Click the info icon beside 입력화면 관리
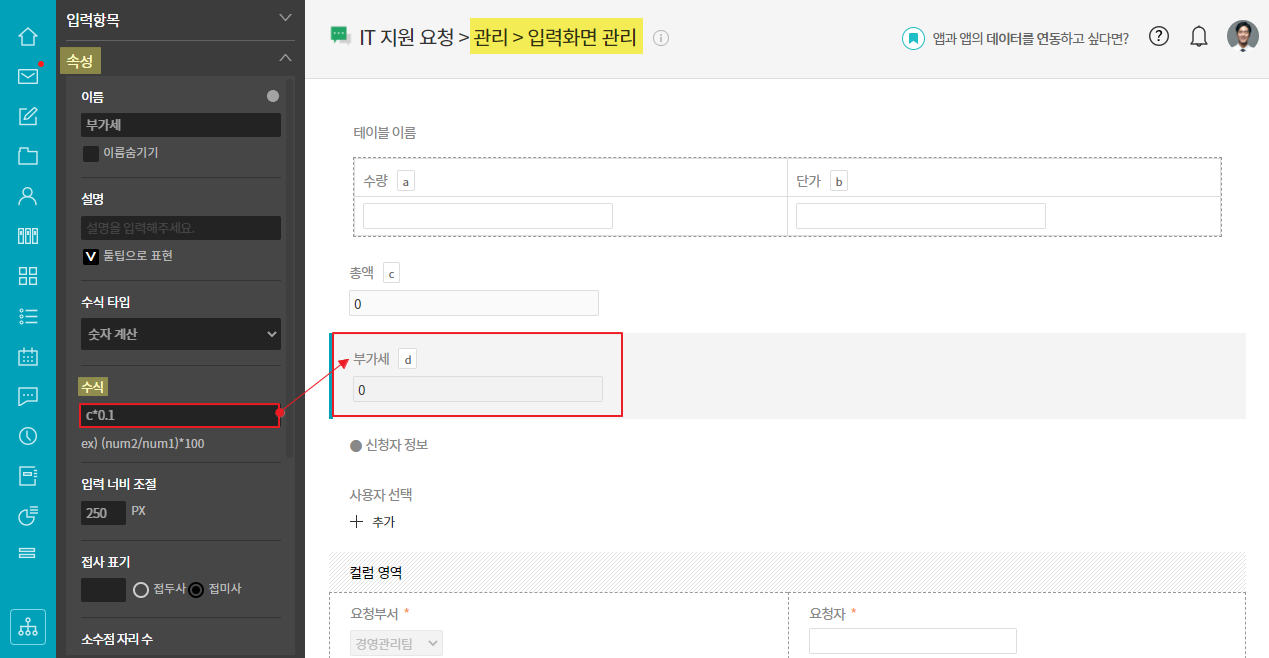 [x=661, y=38]
